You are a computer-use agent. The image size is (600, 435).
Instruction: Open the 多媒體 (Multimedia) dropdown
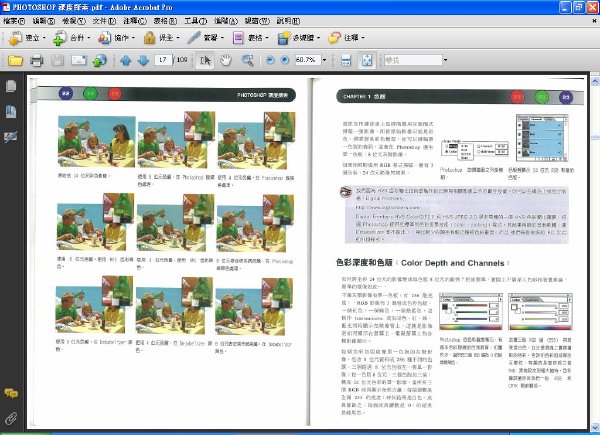coord(298,38)
